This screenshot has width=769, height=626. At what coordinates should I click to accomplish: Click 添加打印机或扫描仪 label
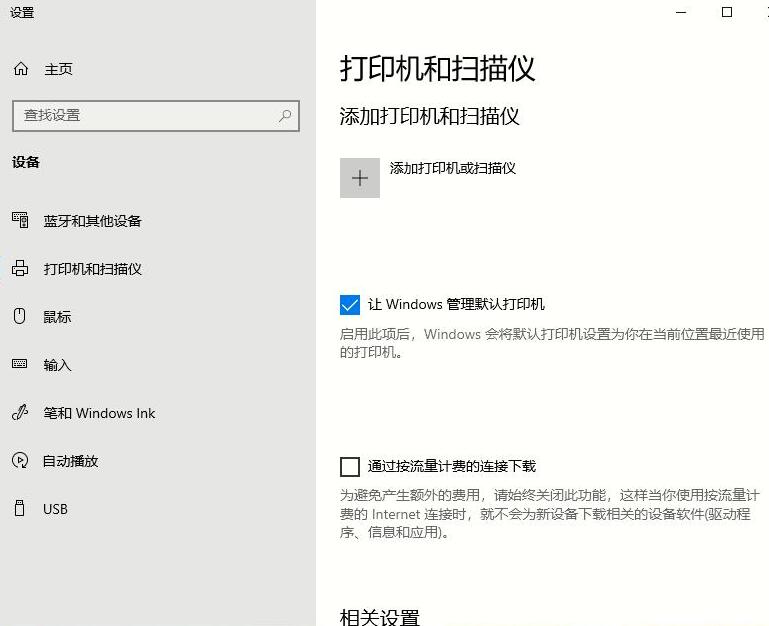(x=453, y=168)
